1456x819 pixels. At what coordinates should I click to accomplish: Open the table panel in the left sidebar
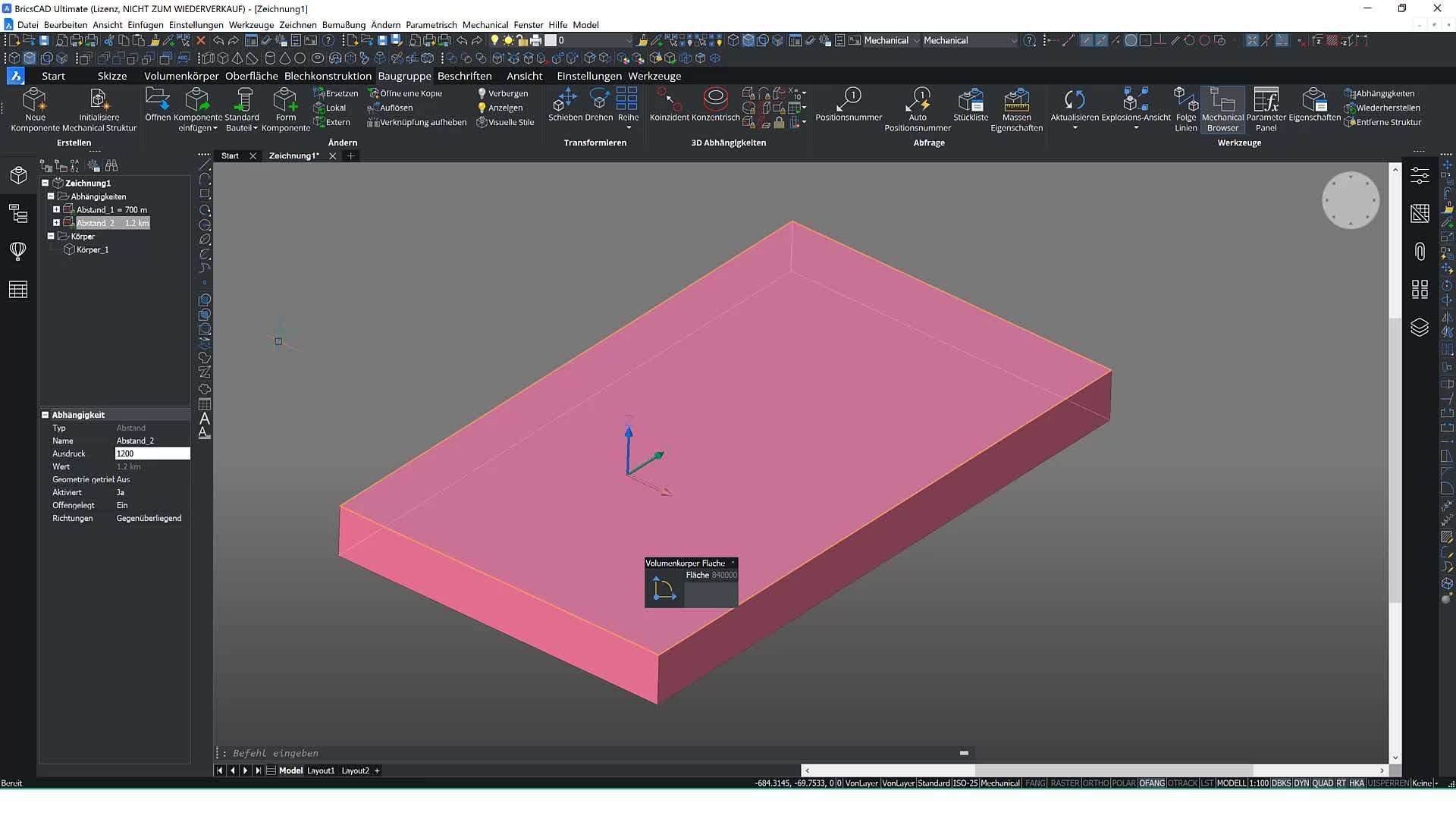click(18, 289)
